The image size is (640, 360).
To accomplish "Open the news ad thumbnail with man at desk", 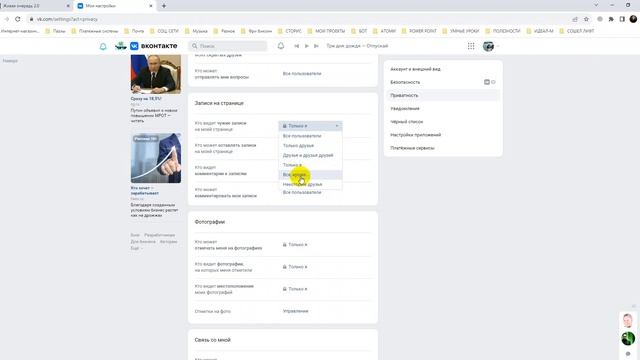I will 156,74.
